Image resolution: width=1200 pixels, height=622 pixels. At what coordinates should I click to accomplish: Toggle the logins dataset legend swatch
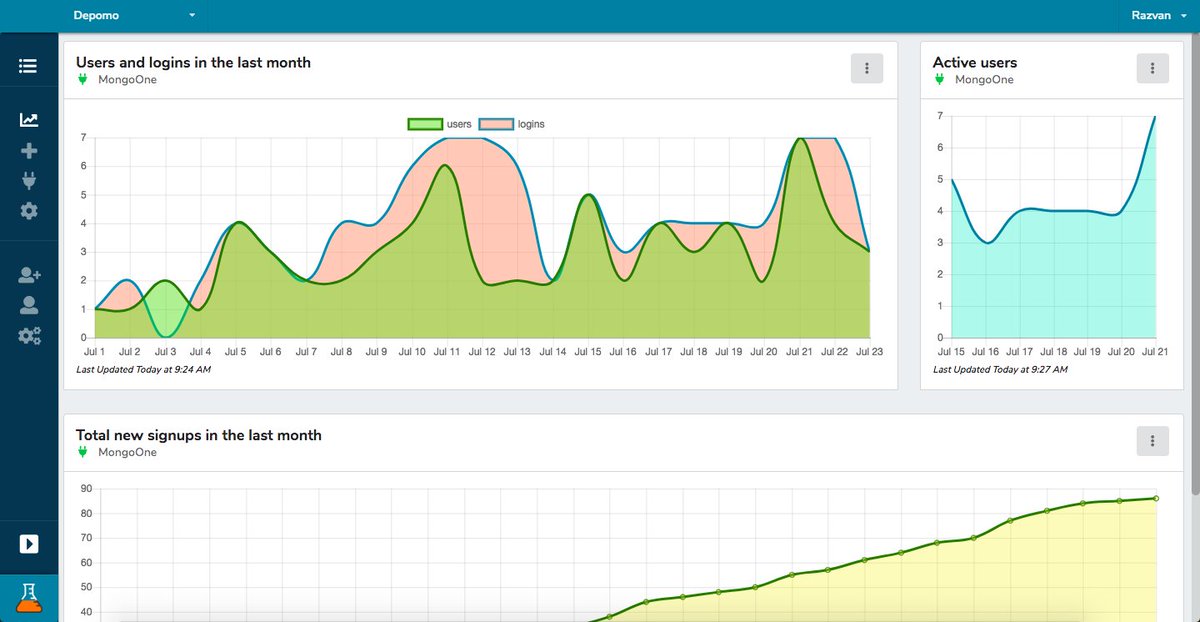click(x=496, y=124)
